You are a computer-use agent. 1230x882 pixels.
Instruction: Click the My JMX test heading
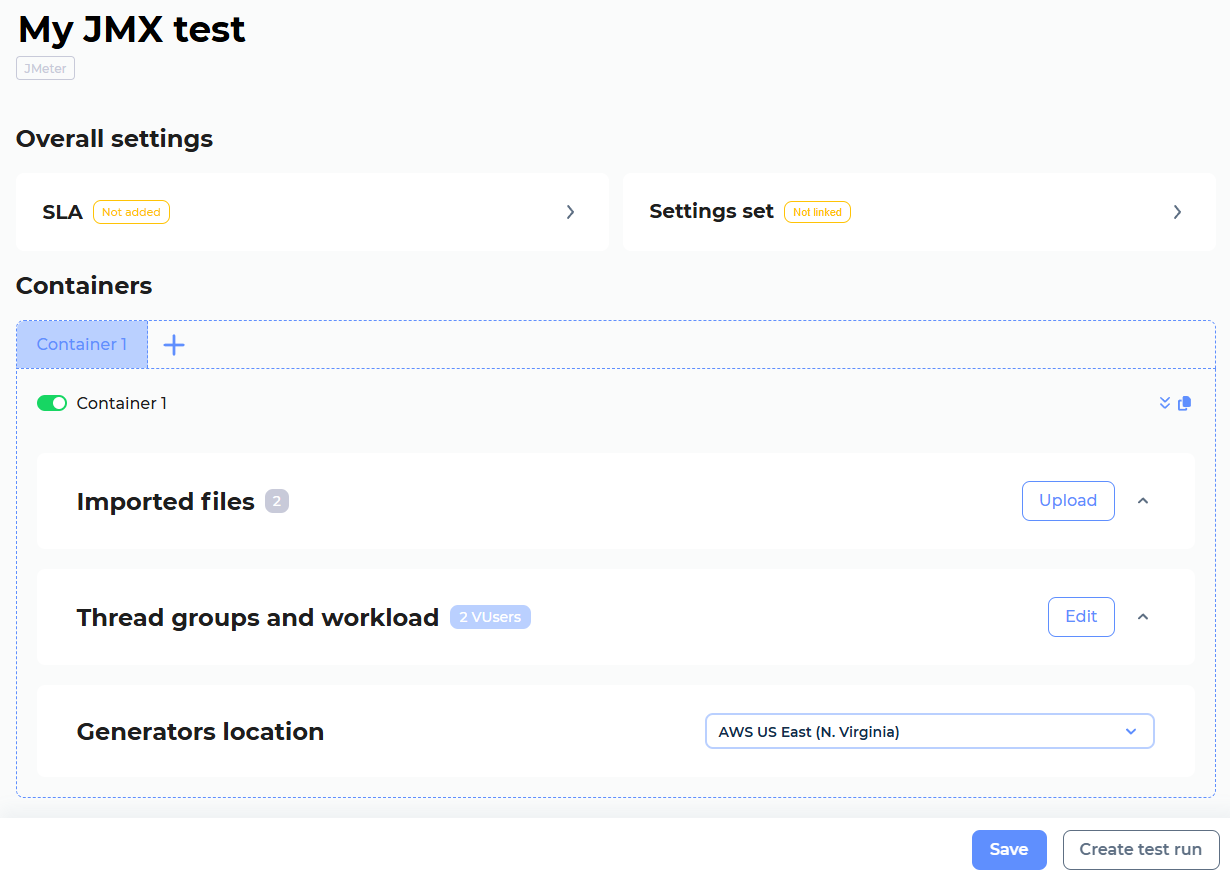[130, 30]
